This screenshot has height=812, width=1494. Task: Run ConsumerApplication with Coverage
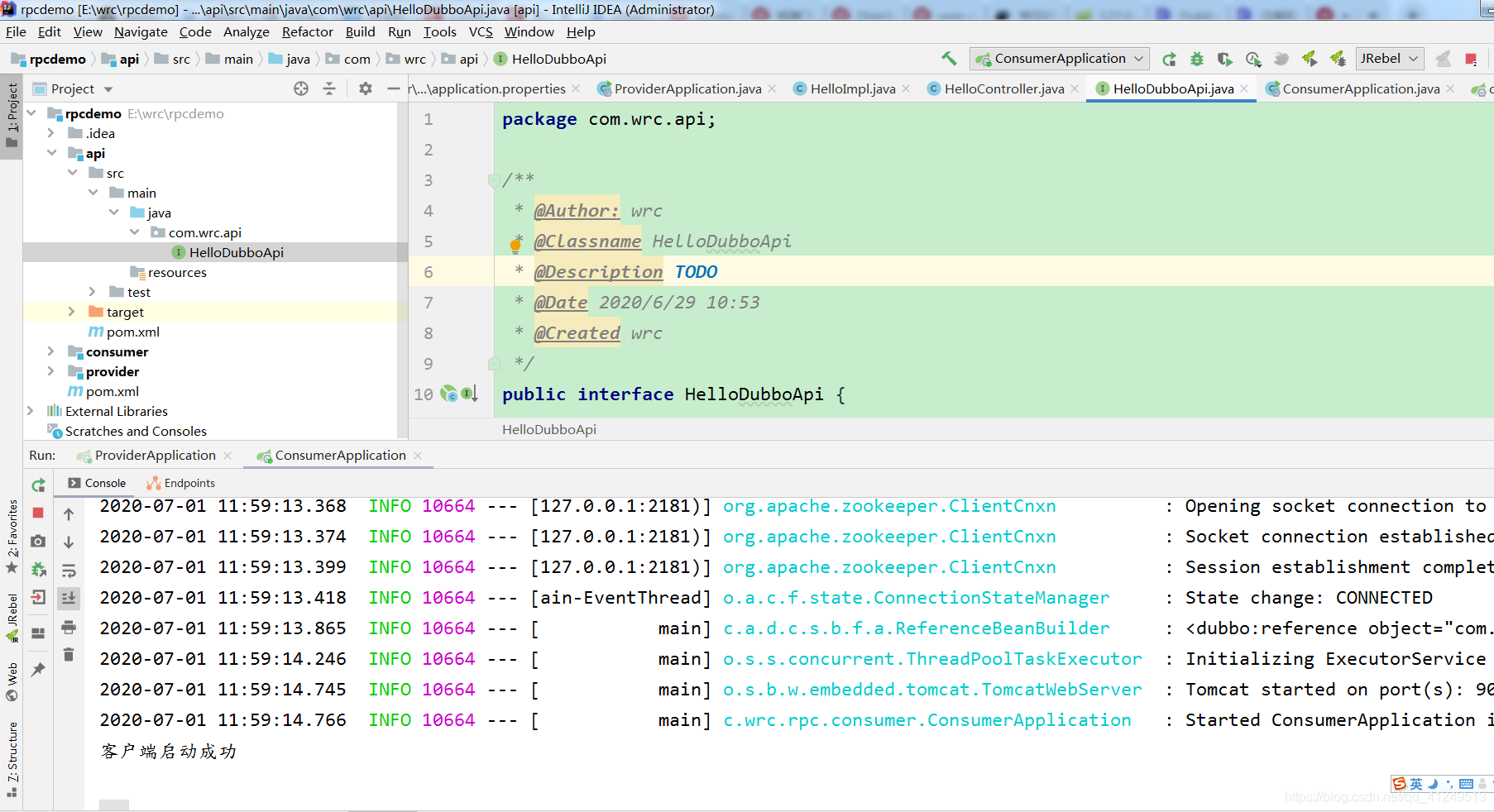coord(1224,59)
